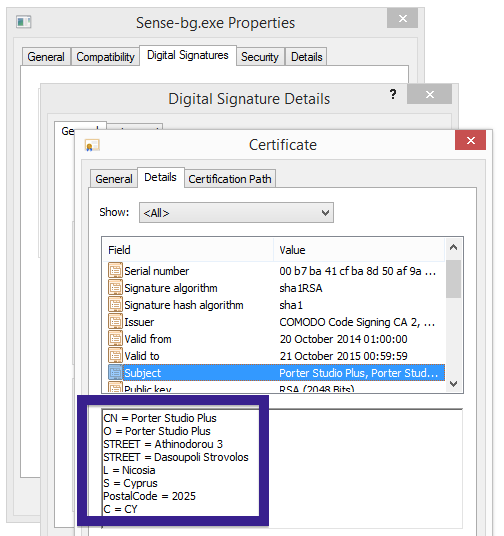504x536 pixels.
Task: Click the PostalCode = 2025 line
Action: 149,496
